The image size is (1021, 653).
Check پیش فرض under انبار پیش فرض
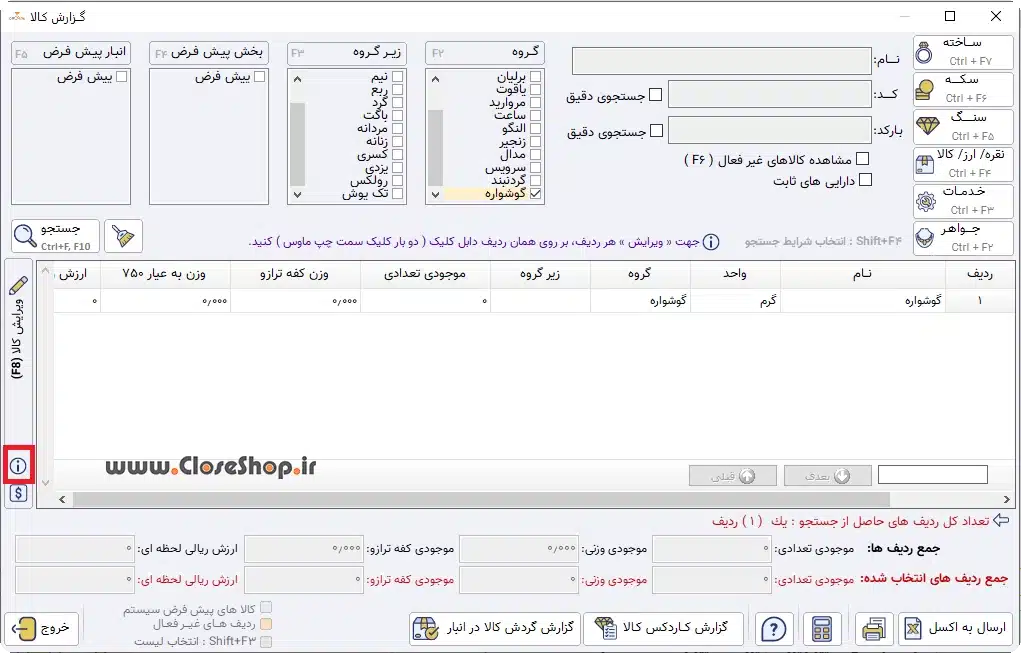(x=121, y=77)
